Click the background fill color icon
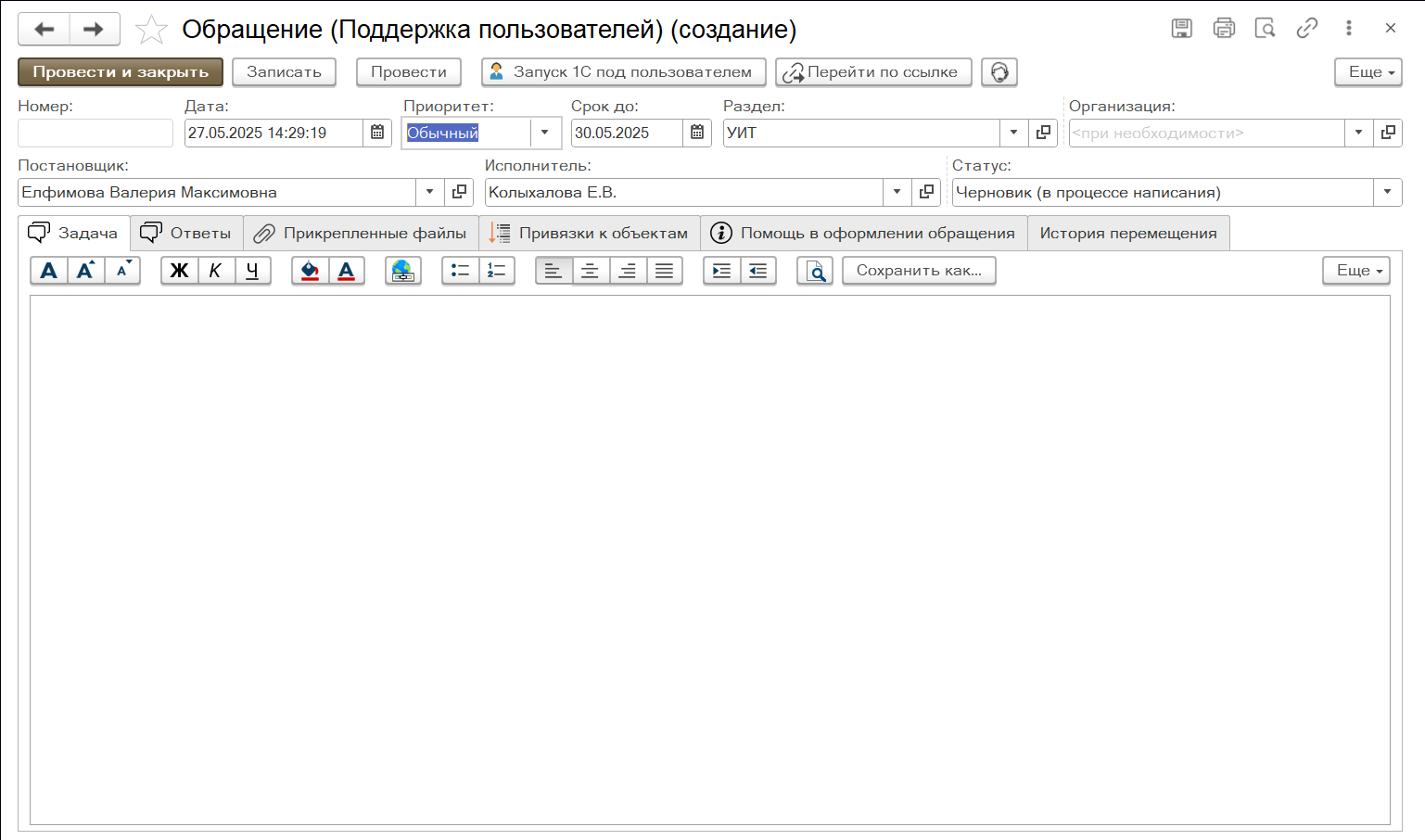1425x840 pixels. tap(310, 271)
